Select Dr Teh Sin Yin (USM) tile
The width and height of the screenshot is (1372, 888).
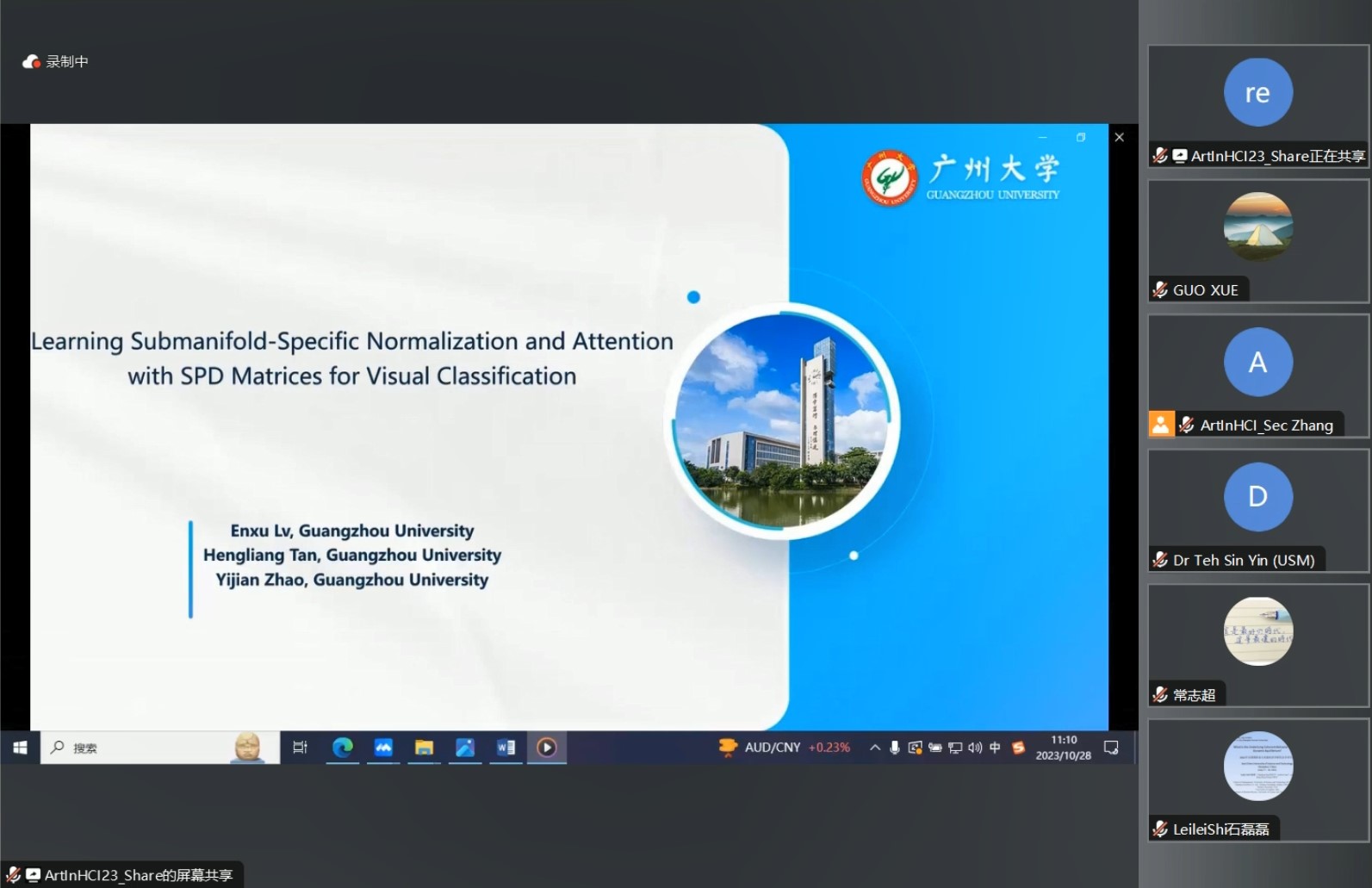click(1258, 510)
